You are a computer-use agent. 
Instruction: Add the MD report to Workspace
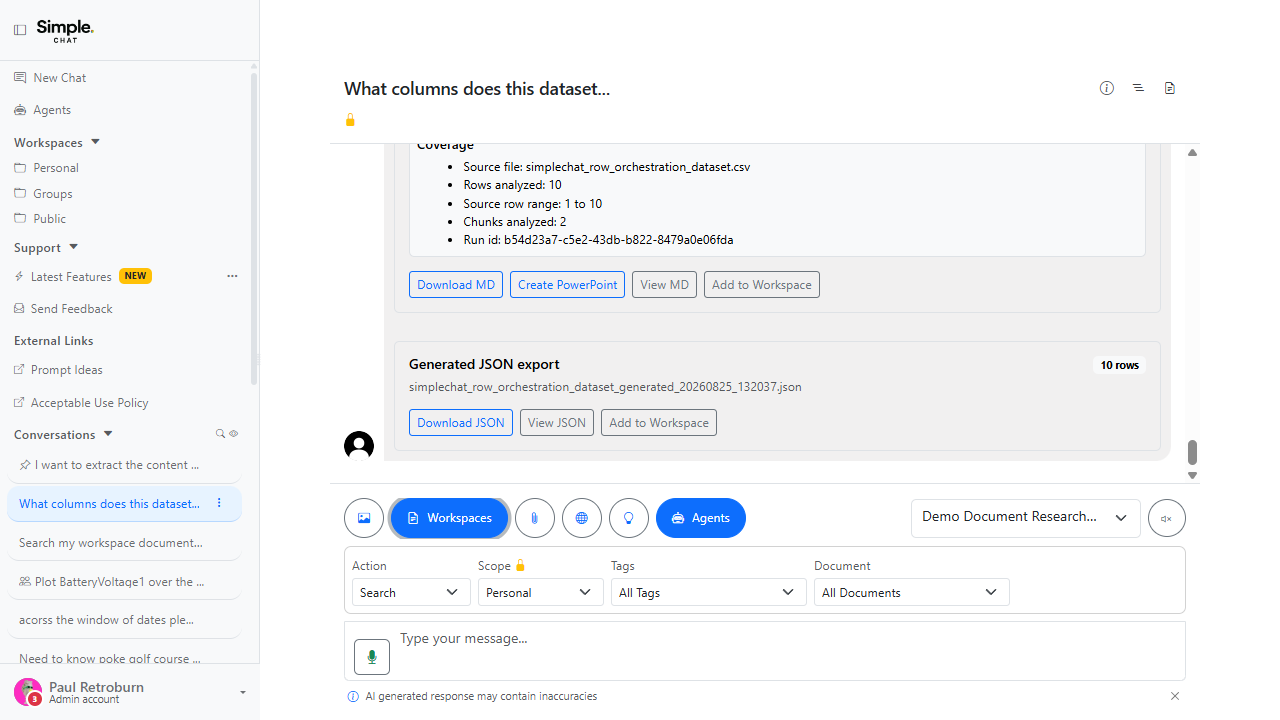(762, 285)
